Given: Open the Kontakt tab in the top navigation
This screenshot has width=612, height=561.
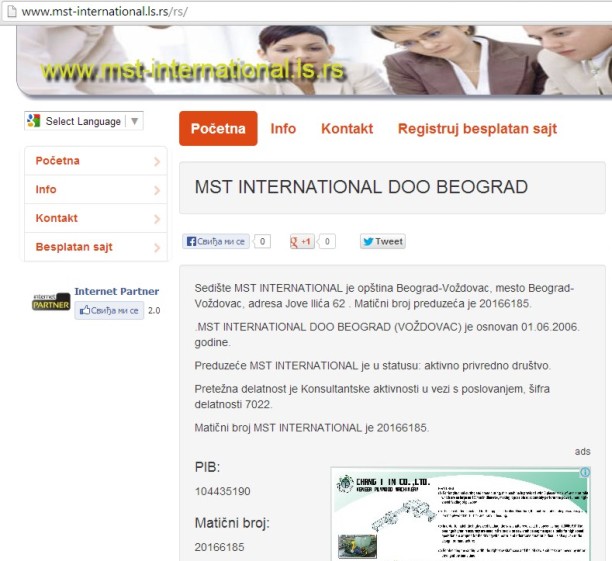Looking at the screenshot, I should tap(347, 128).
